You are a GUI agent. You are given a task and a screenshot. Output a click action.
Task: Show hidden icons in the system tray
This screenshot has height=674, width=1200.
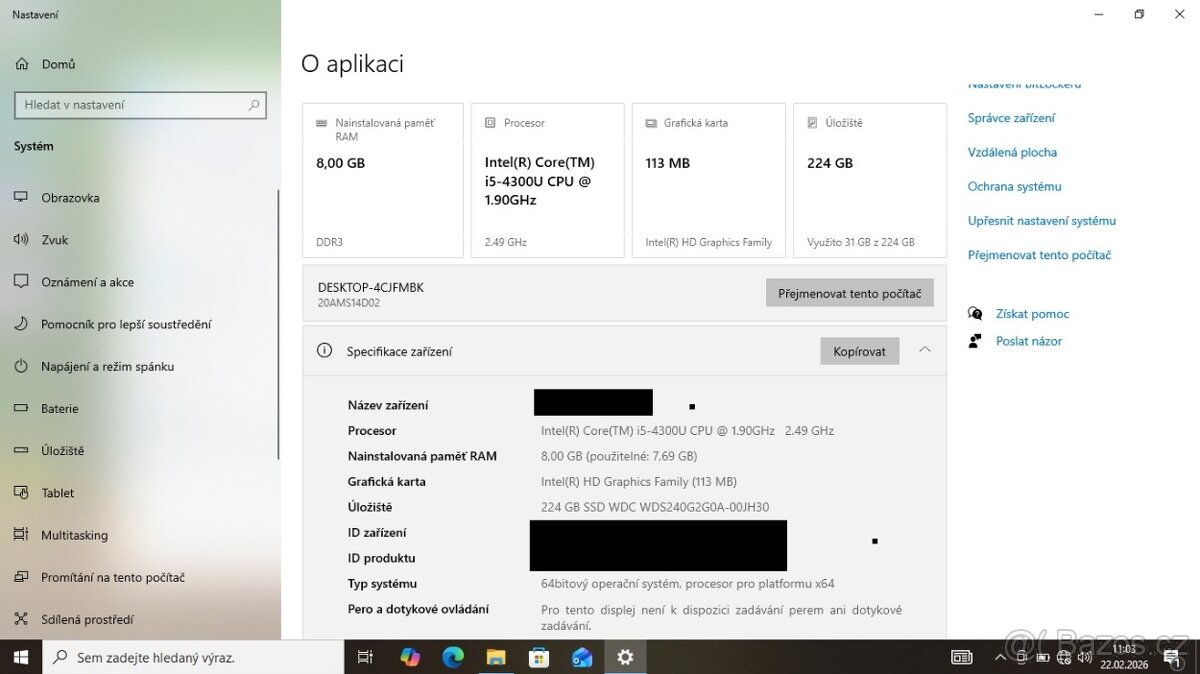(x=1000, y=657)
